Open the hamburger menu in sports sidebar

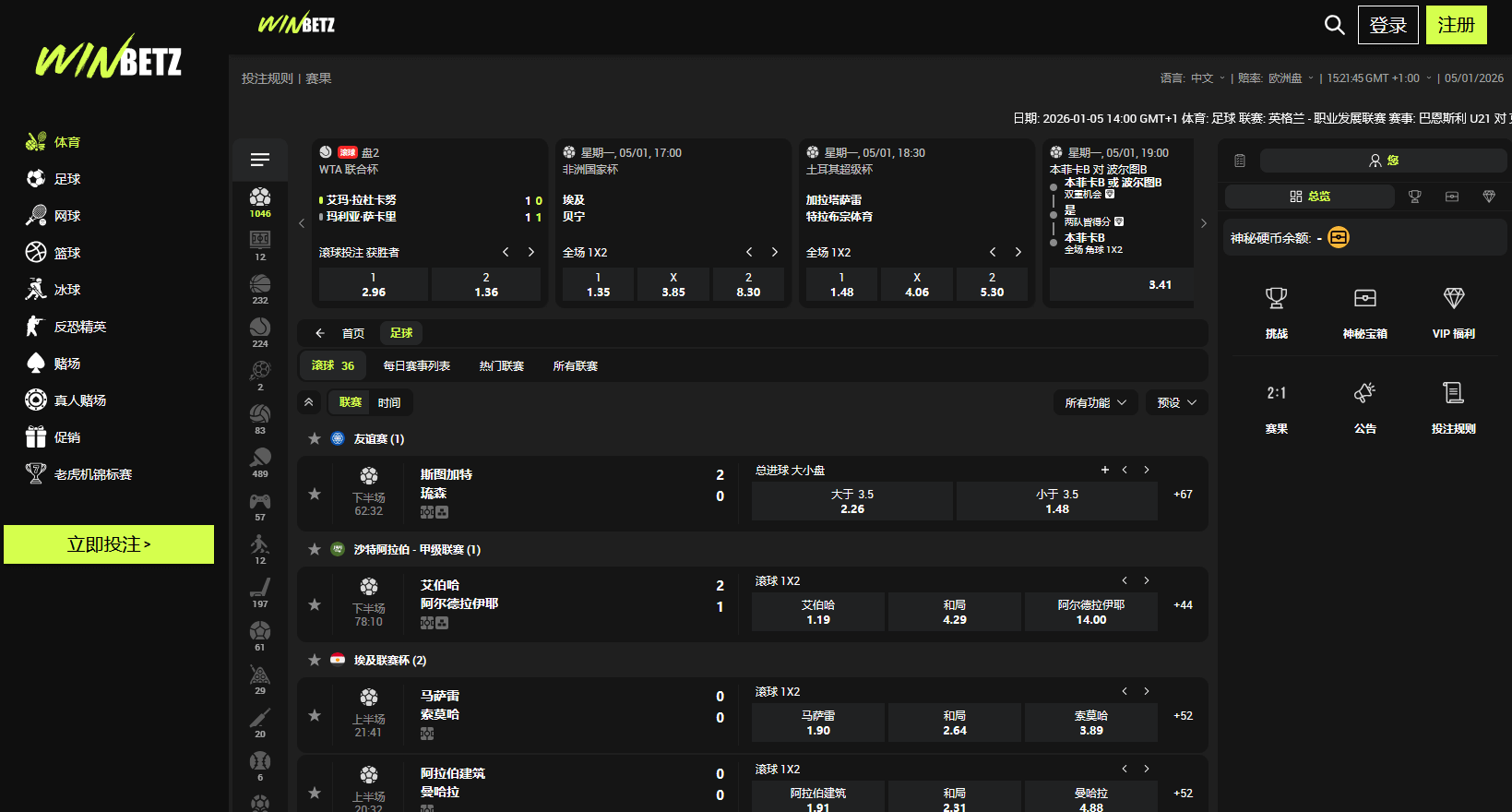coord(260,160)
